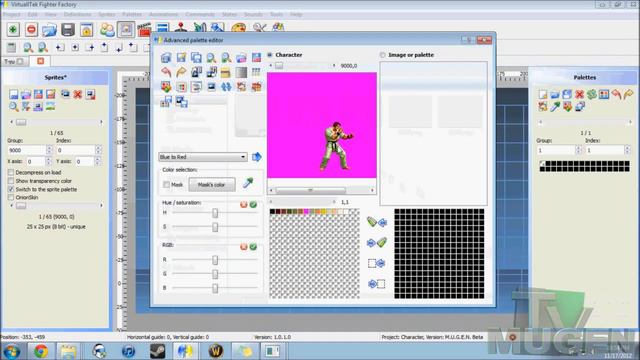Image resolution: width=640 pixels, height=360 pixels.
Task: Click the Sprites Group input field 9000
Action: pos(27,150)
